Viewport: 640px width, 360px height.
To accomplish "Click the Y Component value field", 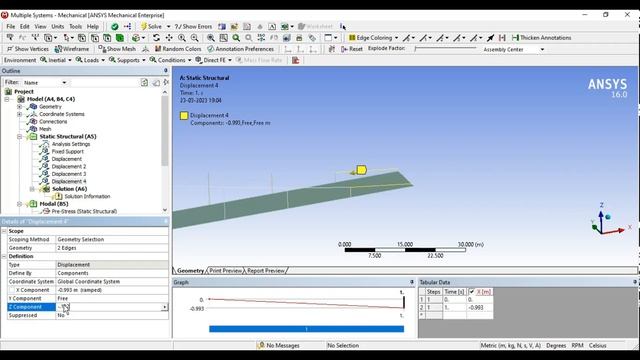I will coord(112,298).
